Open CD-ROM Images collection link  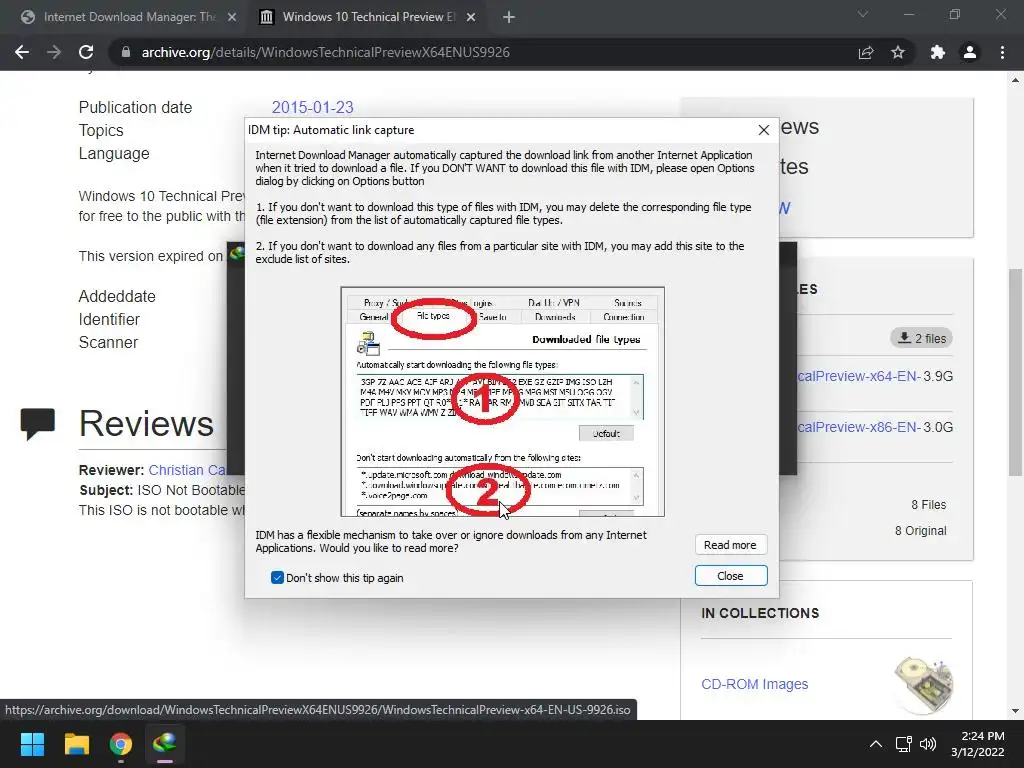pyautogui.click(x=754, y=684)
